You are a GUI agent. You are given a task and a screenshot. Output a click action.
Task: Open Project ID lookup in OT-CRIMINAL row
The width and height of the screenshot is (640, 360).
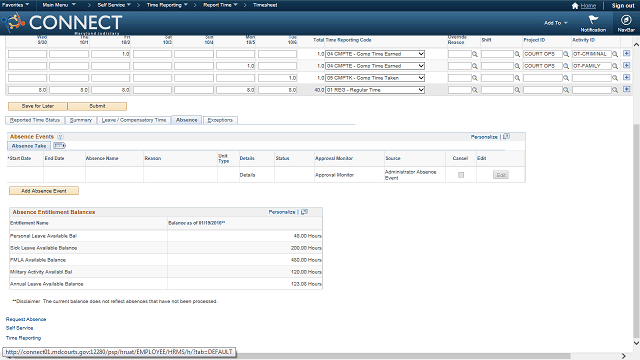566,54
